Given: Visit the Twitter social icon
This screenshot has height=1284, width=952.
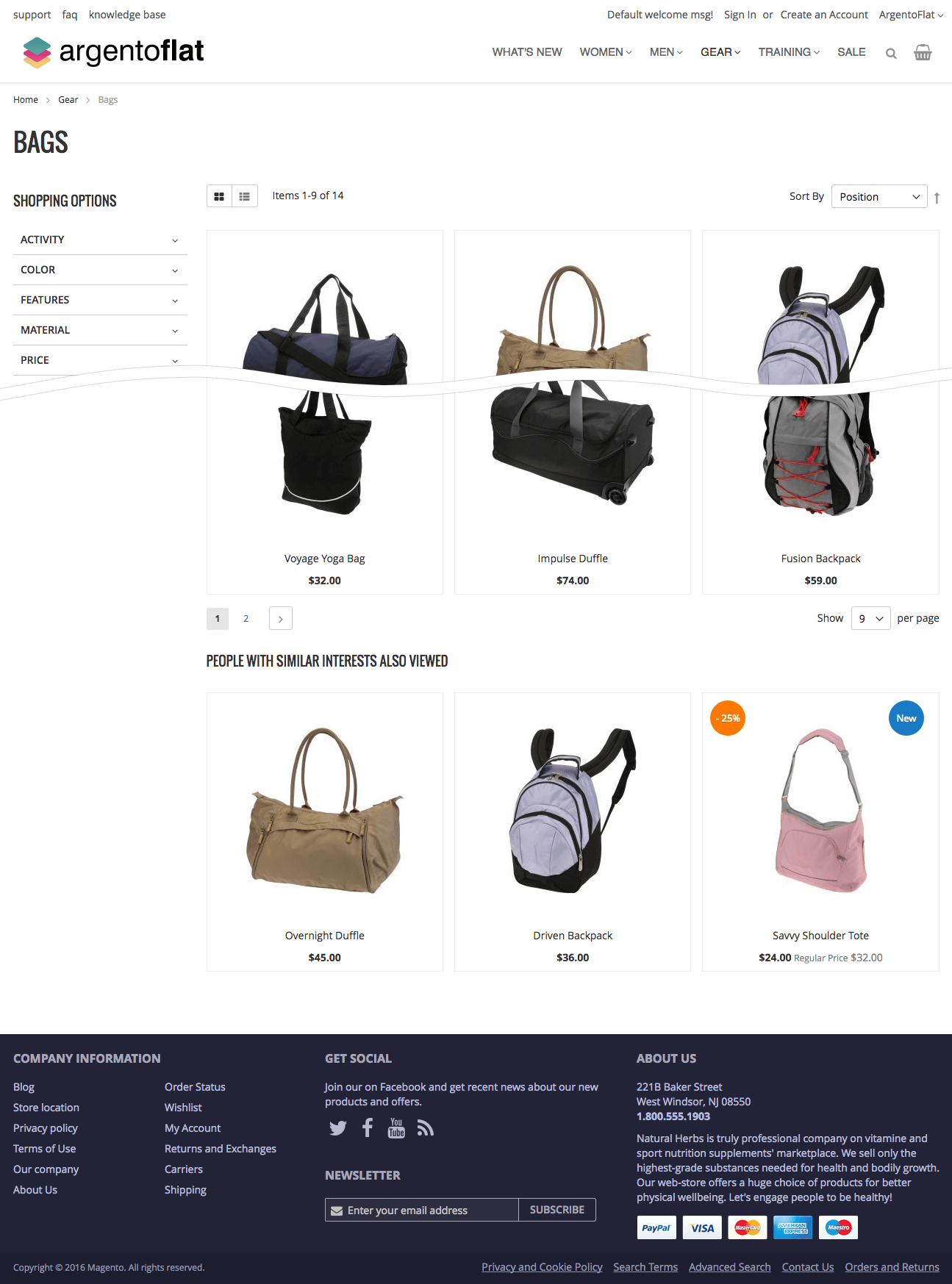Looking at the screenshot, I should pyautogui.click(x=338, y=1128).
